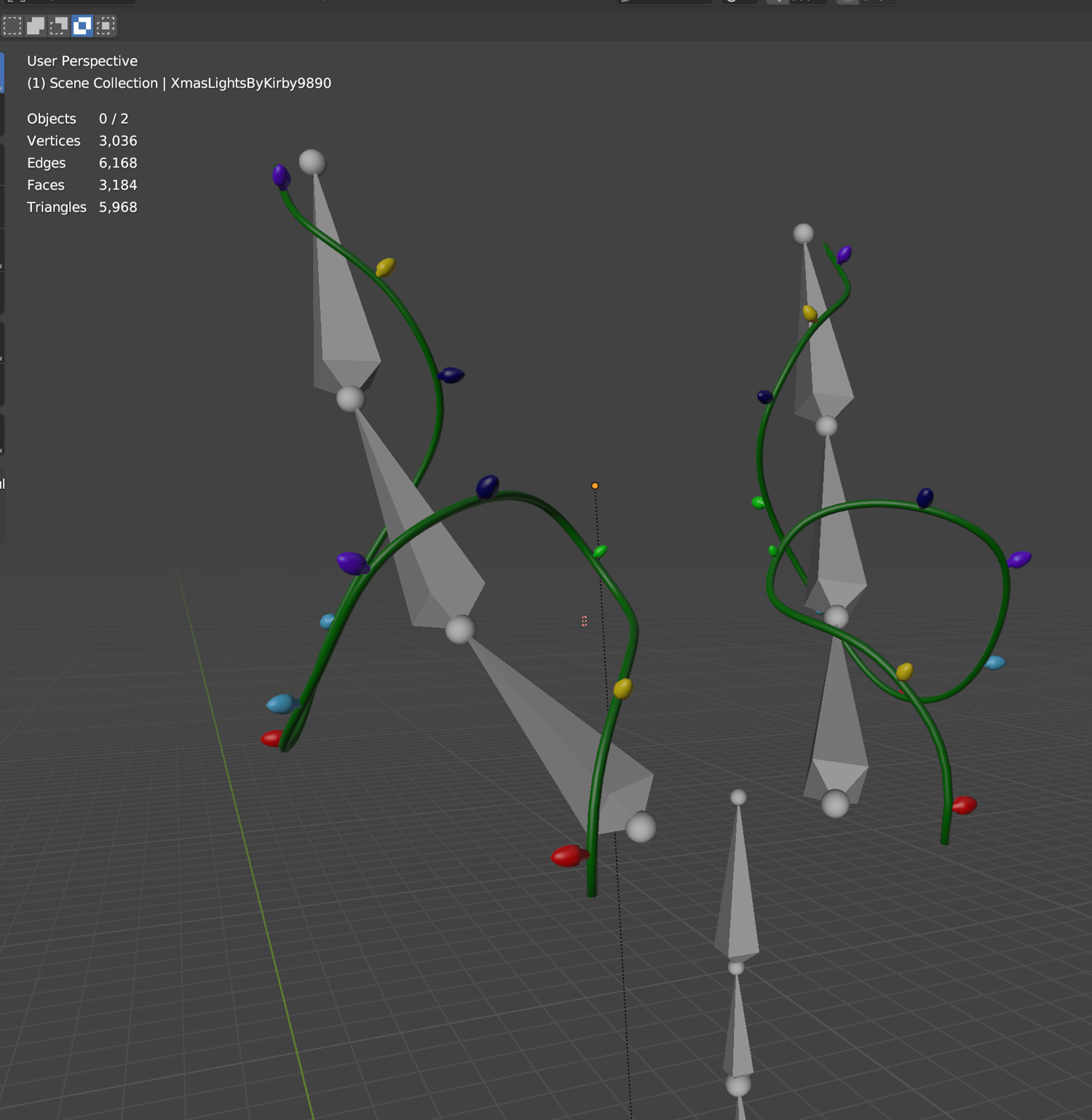
Task: Click the 'Faces' statistics label
Action: pos(46,185)
